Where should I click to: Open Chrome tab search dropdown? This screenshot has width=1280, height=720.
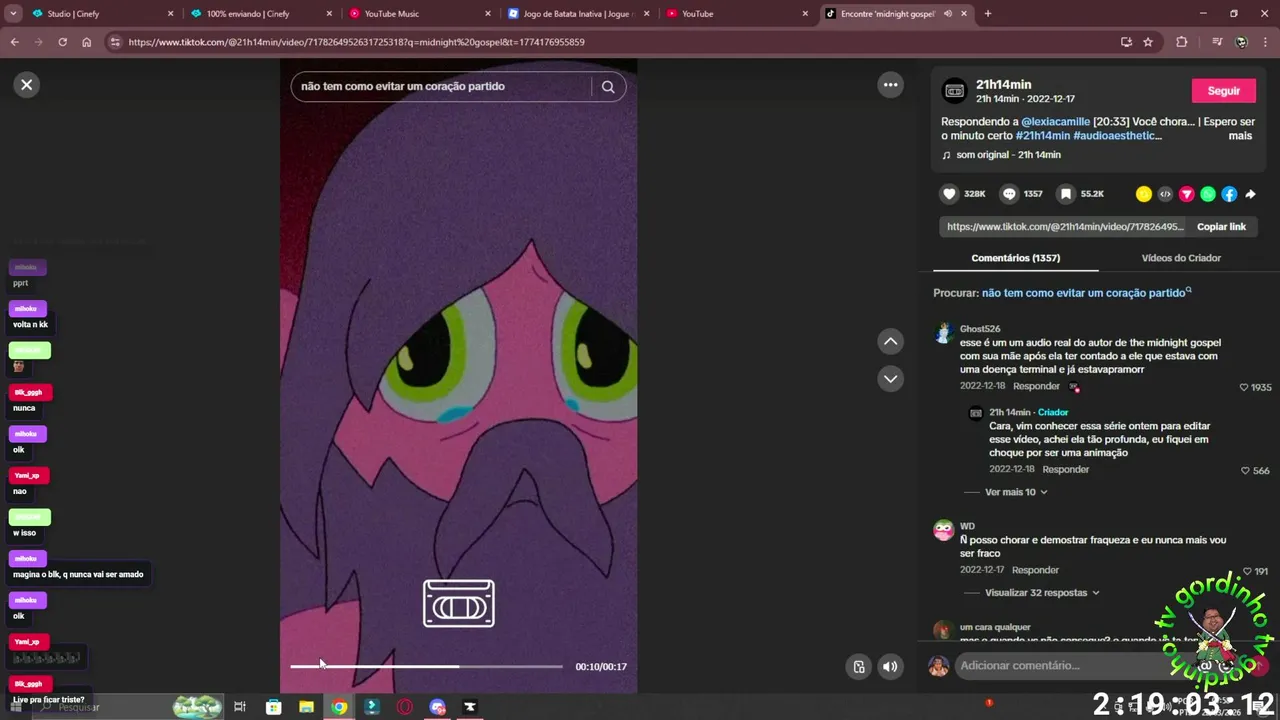(x=14, y=14)
